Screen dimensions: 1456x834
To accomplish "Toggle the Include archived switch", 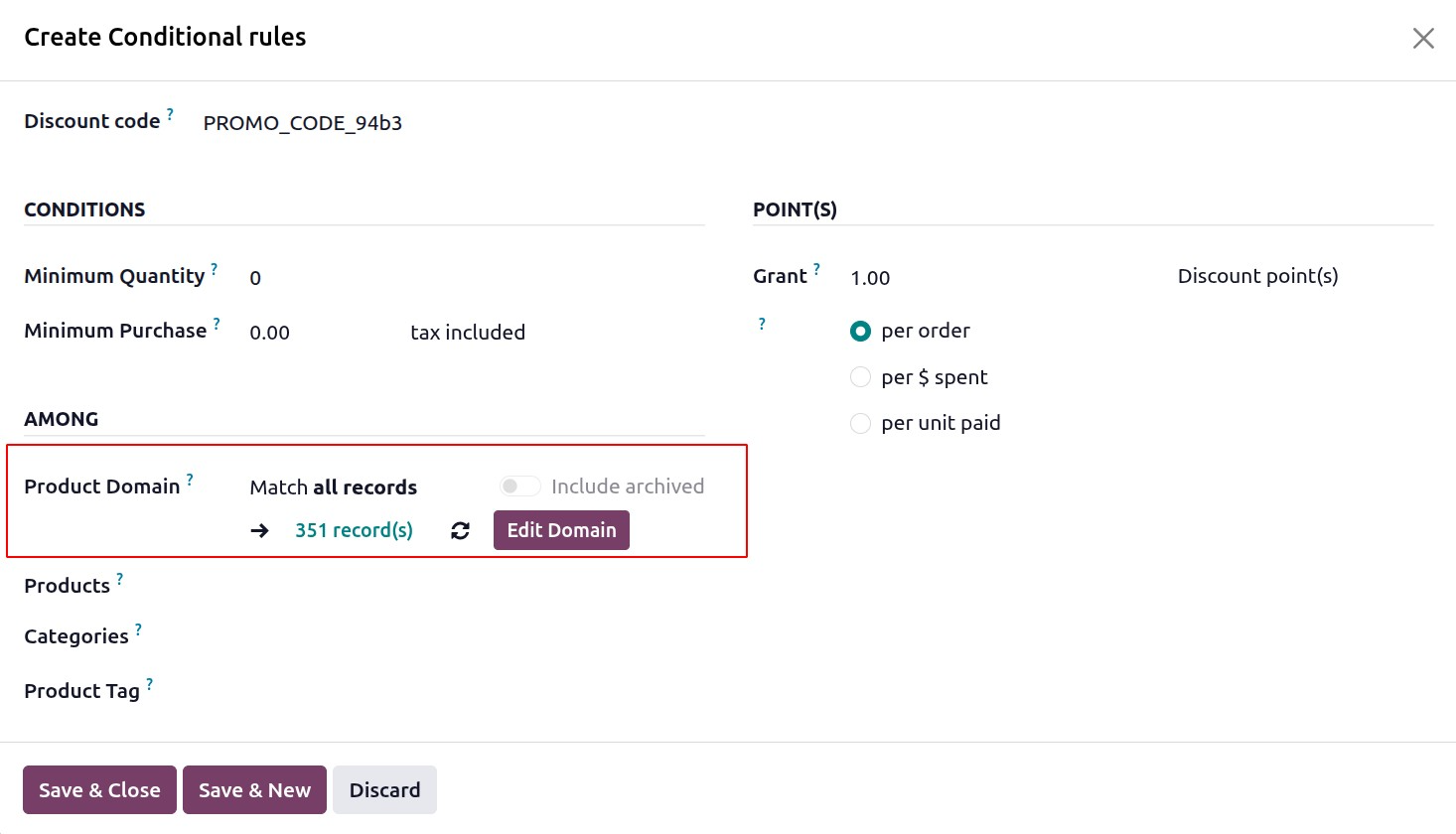I will 519,486.
